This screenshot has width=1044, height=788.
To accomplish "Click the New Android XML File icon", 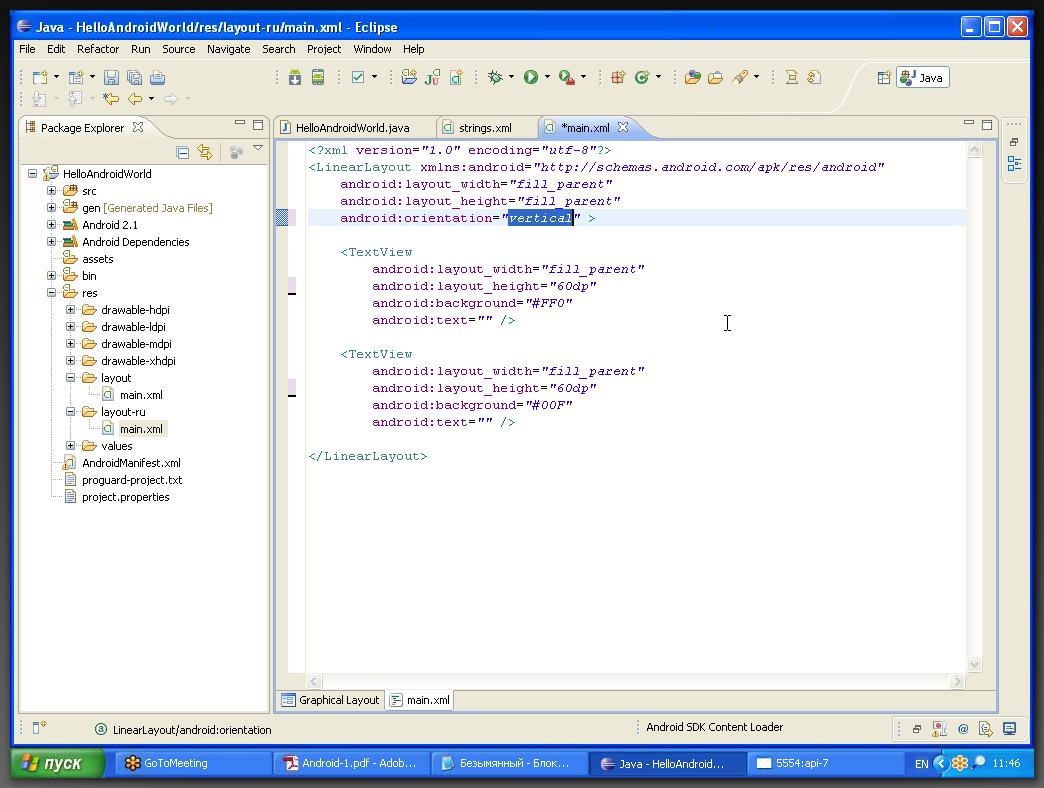I will coord(456,77).
